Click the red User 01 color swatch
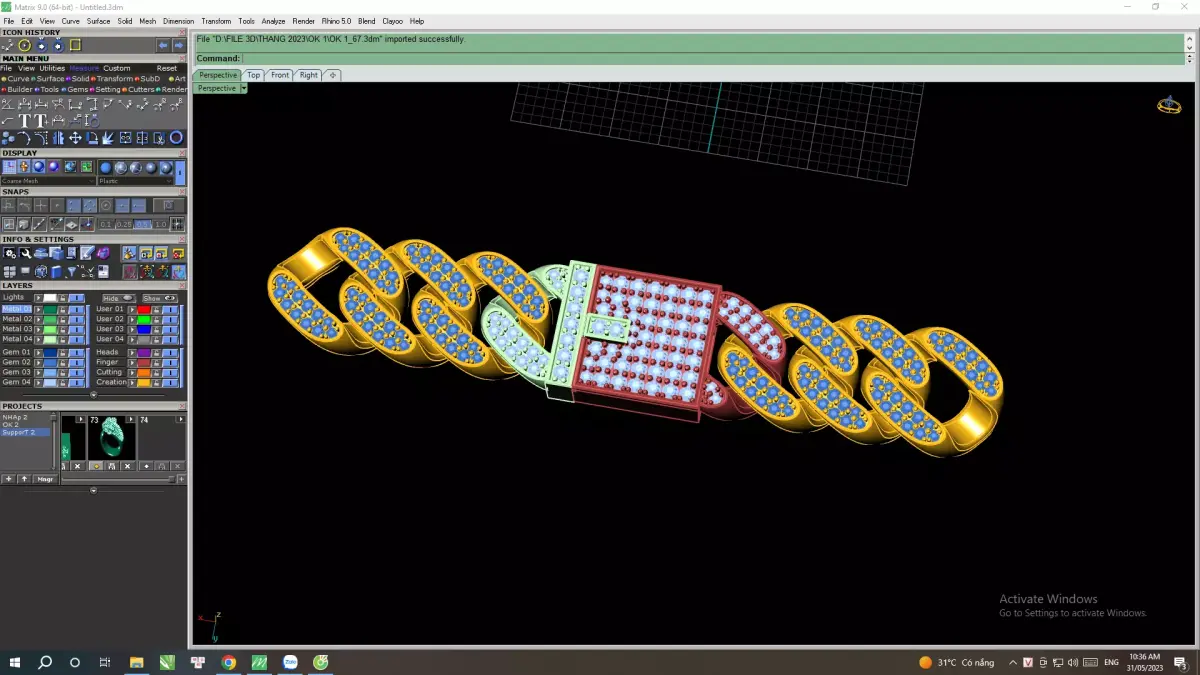The width and height of the screenshot is (1200, 675). pos(144,310)
